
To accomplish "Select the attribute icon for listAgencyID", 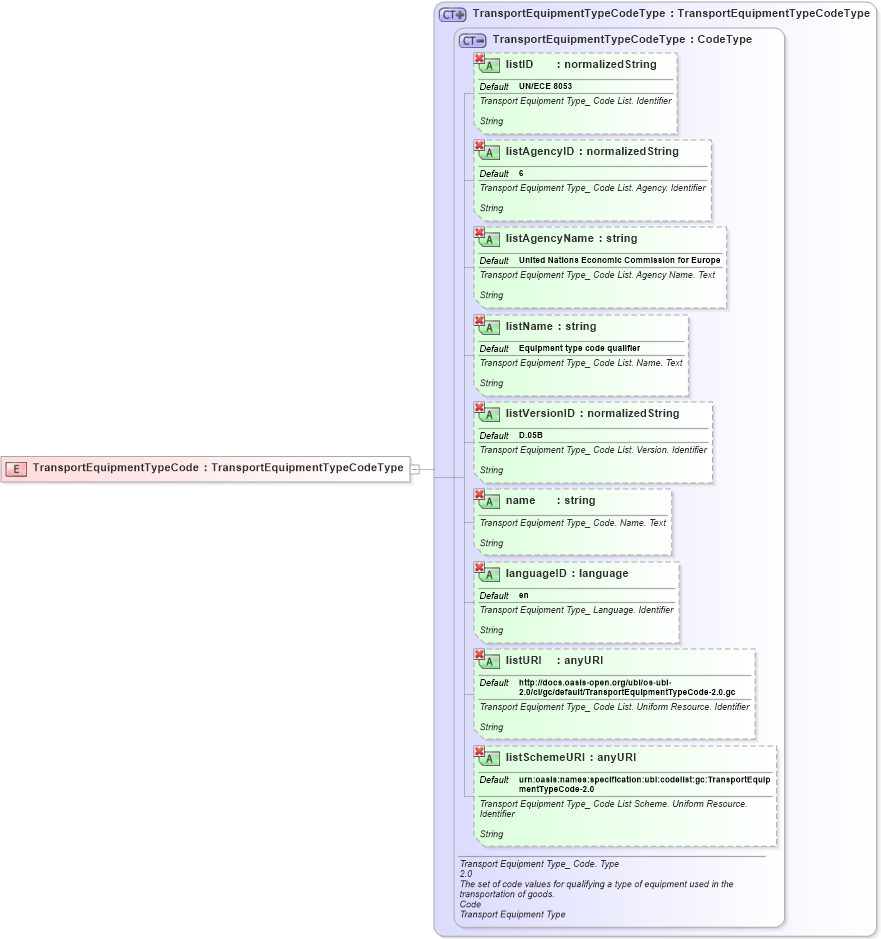I will [489, 152].
